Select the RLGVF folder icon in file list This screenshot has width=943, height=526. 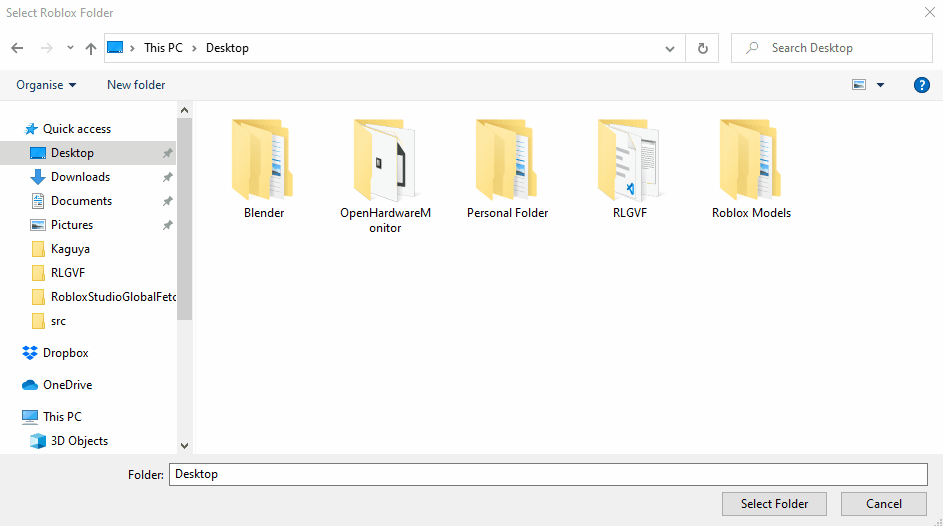click(629, 160)
